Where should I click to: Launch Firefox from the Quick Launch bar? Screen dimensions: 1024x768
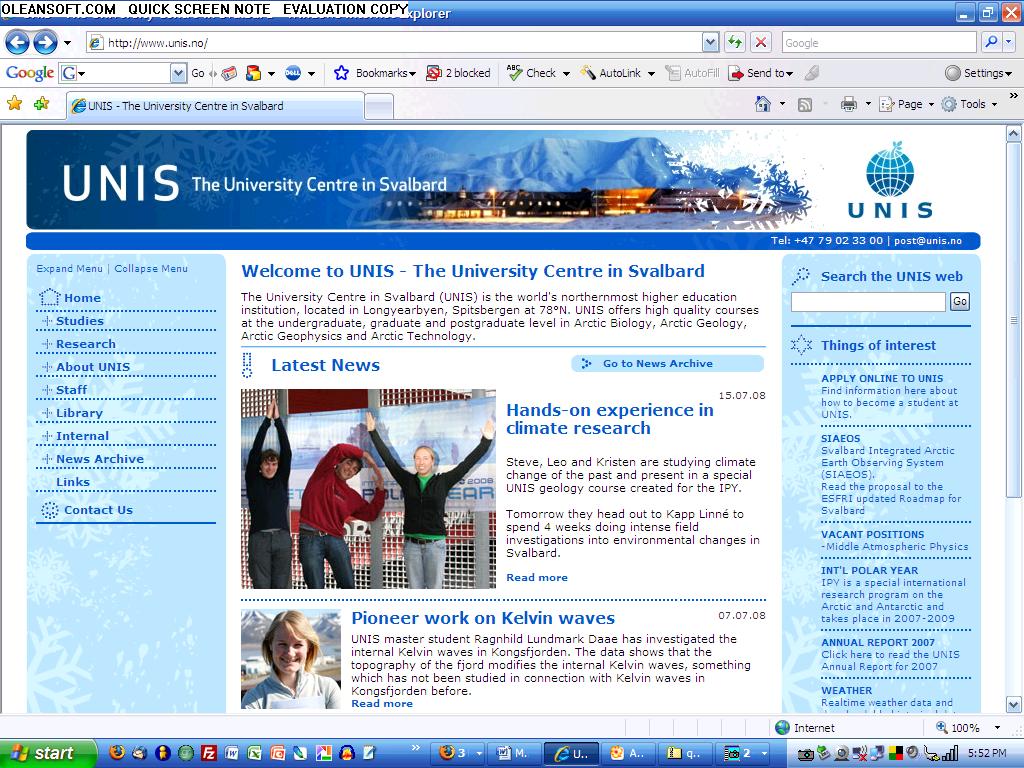[x=117, y=753]
